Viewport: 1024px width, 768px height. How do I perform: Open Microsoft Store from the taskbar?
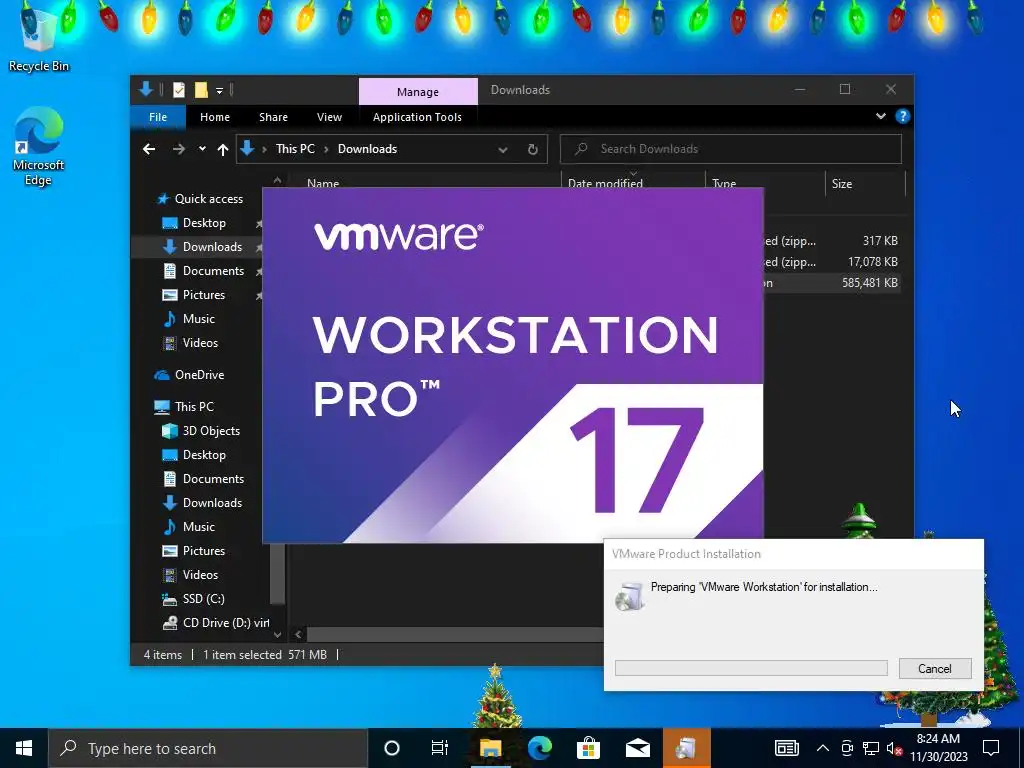(588, 748)
